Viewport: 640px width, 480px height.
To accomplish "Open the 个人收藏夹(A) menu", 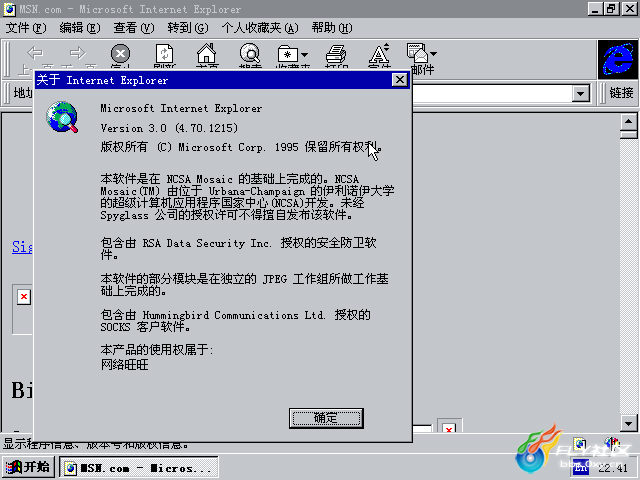I will pos(260,28).
